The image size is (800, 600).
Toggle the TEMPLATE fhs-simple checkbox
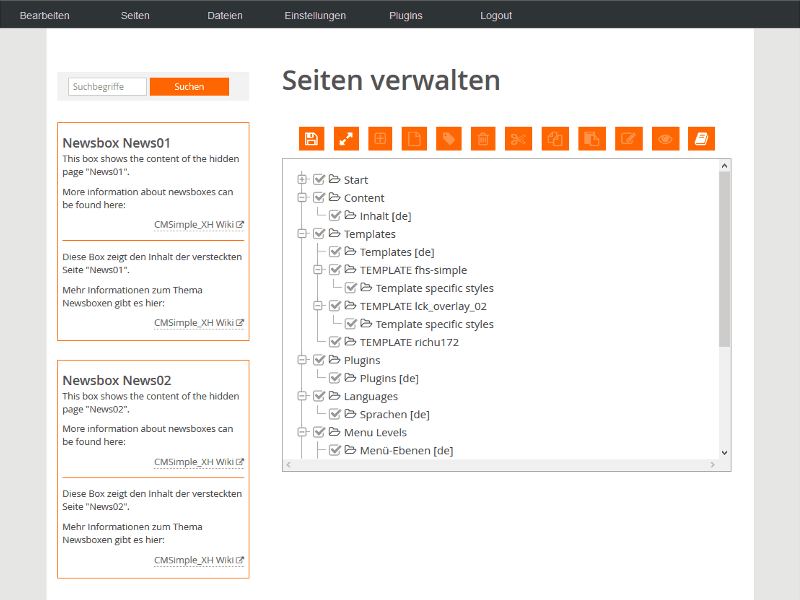tap(335, 269)
